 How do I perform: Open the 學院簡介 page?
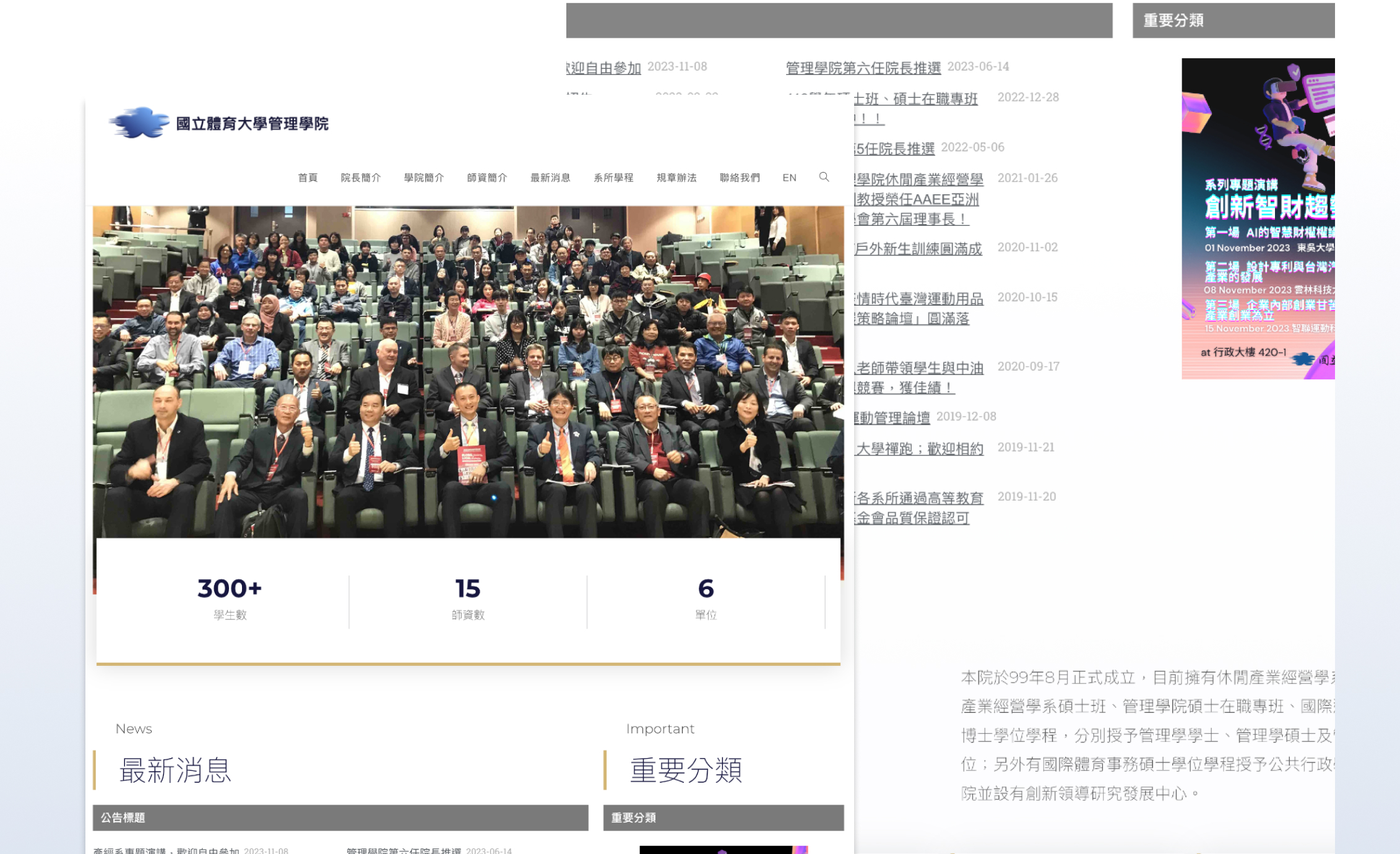[425, 178]
